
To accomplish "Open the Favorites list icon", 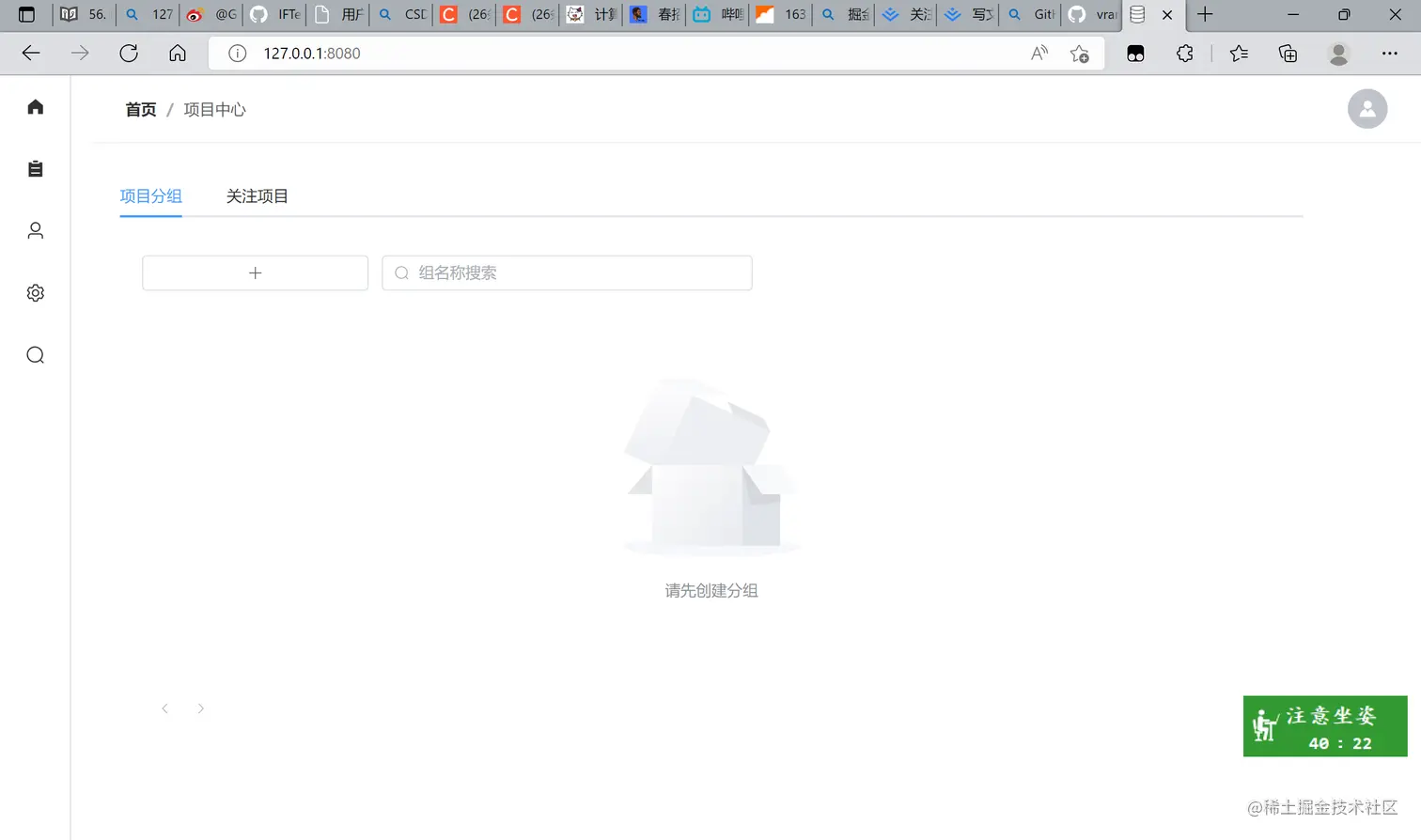I will [1239, 54].
